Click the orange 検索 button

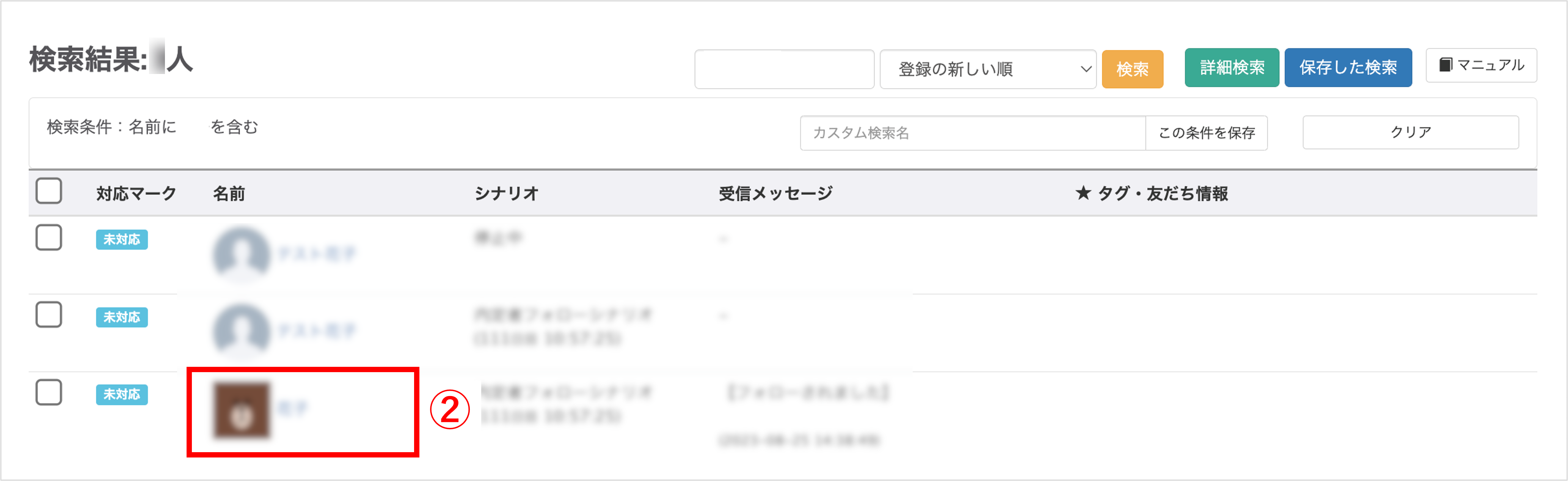(1133, 69)
